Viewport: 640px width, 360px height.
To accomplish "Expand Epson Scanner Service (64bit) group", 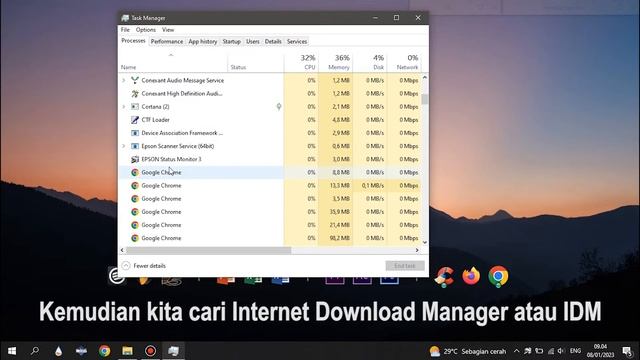I will [x=124, y=146].
